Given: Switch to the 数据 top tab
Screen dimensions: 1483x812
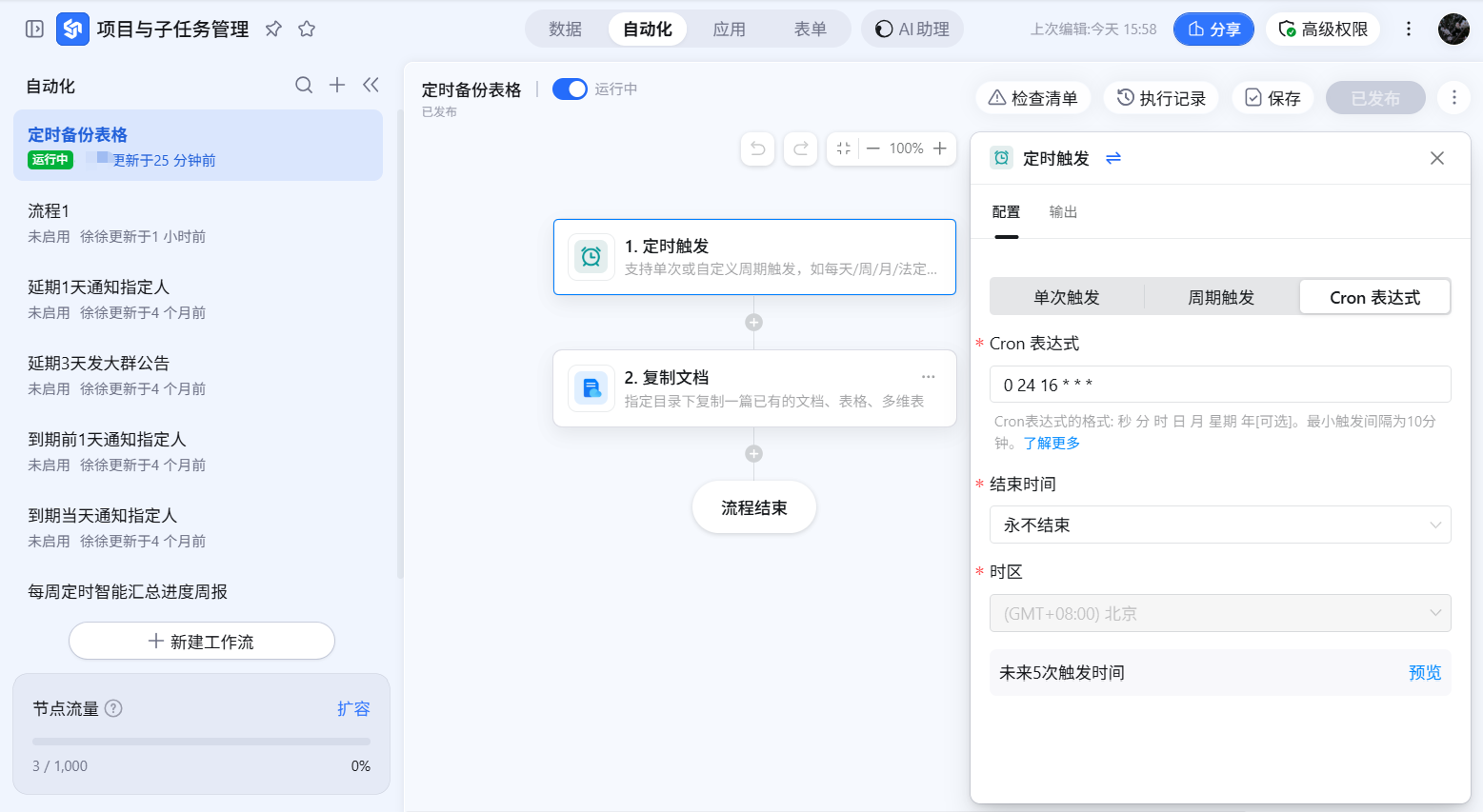Looking at the screenshot, I should pyautogui.click(x=565, y=29).
